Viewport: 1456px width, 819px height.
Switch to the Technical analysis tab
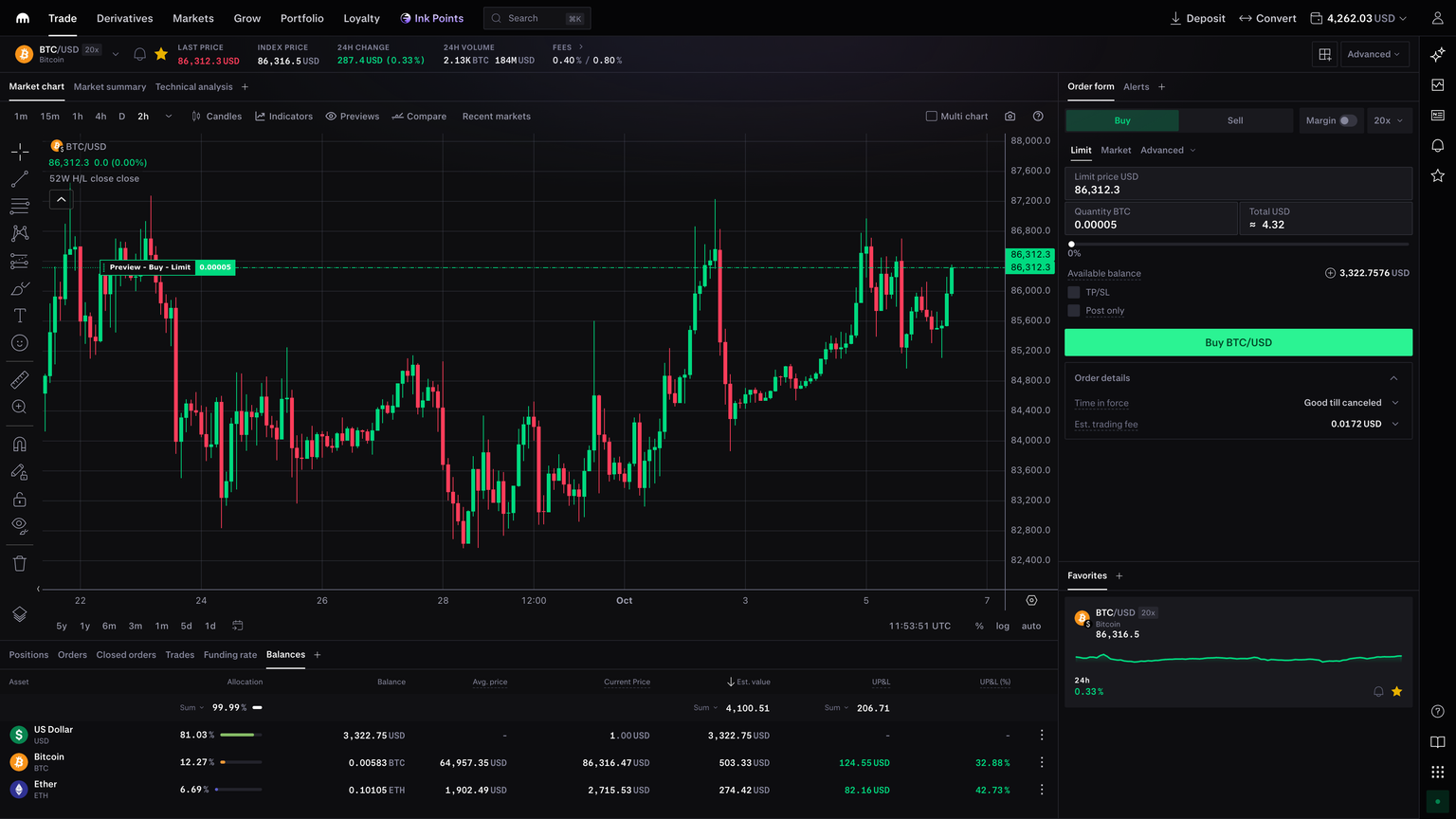[193, 86]
